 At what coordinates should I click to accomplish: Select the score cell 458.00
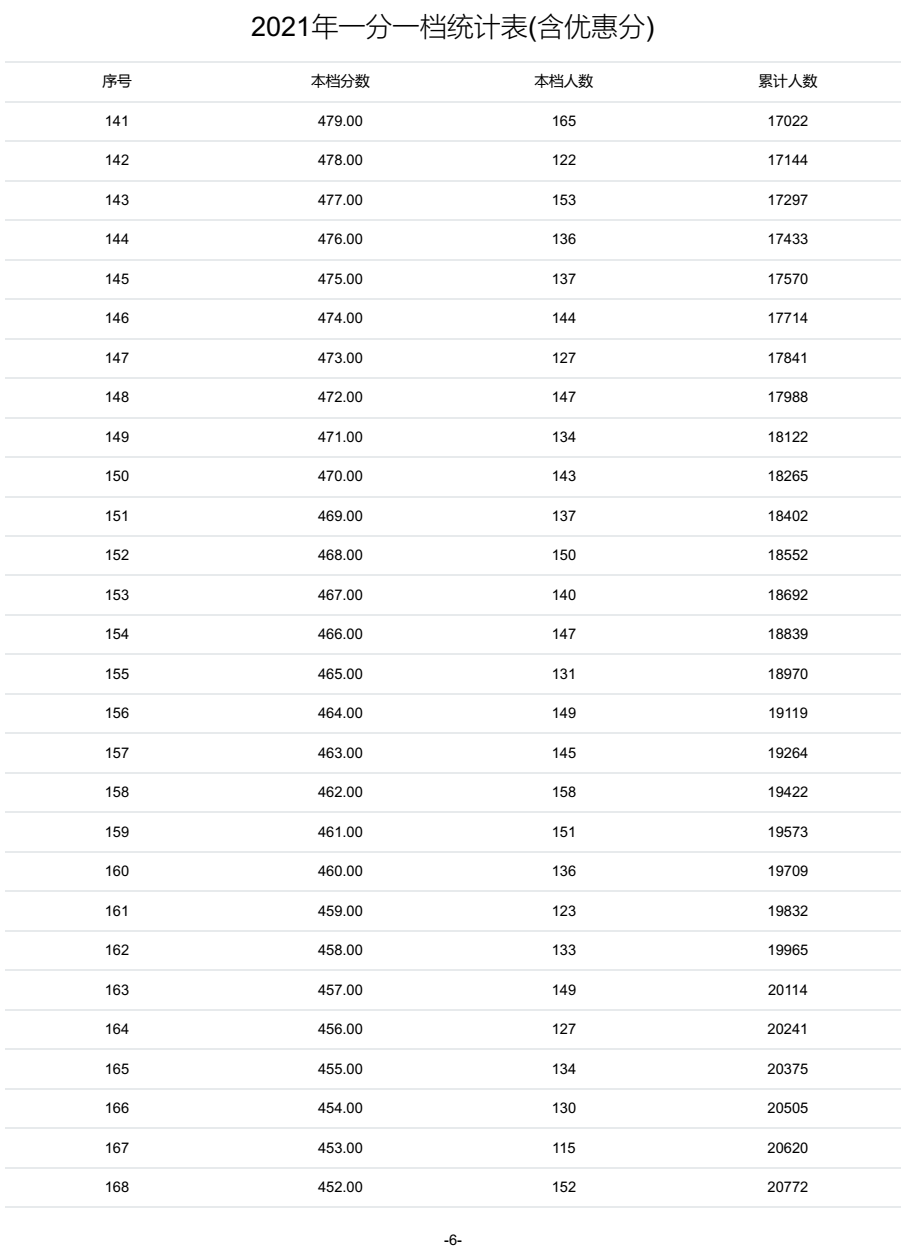[x=340, y=951]
